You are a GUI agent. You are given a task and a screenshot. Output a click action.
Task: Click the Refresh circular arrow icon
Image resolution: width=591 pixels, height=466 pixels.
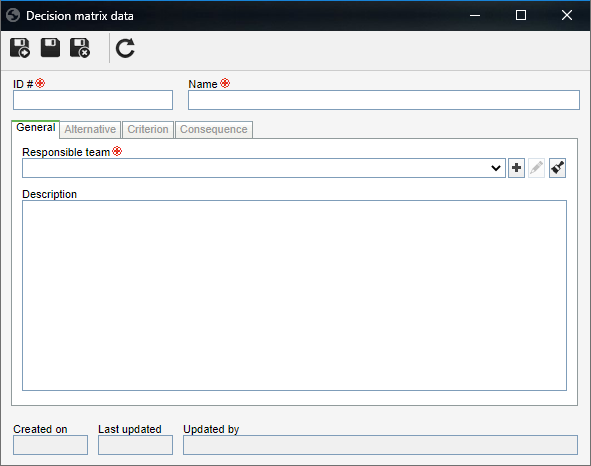(x=125, y=48)
